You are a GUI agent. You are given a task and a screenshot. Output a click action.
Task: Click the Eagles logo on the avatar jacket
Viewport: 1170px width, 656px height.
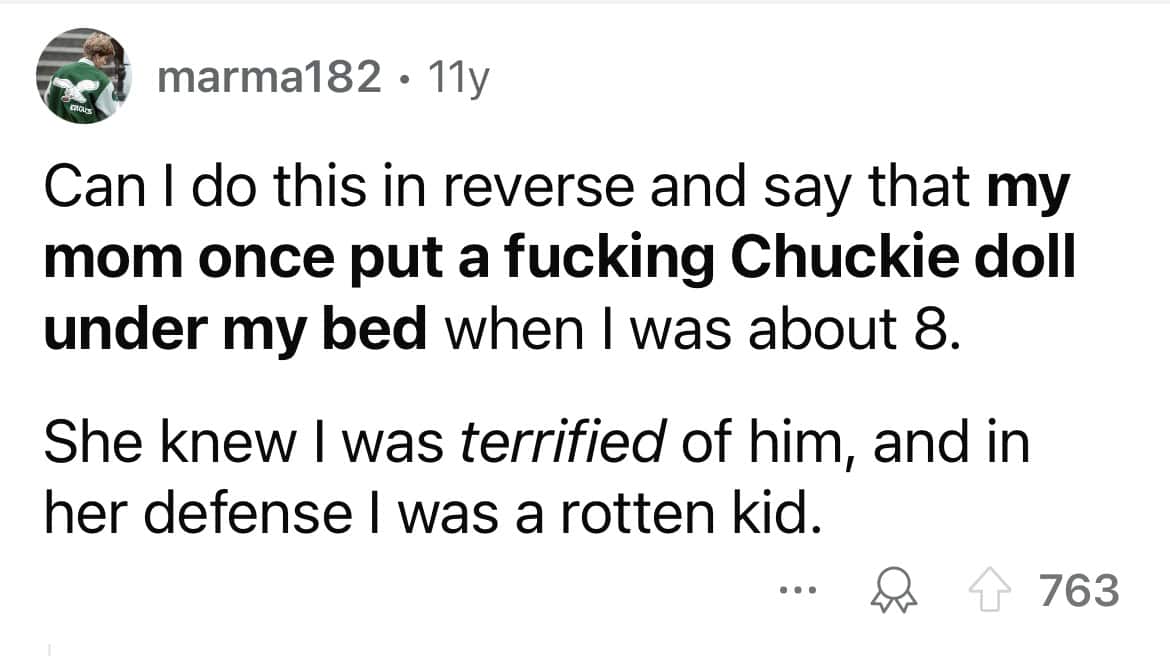73,88
